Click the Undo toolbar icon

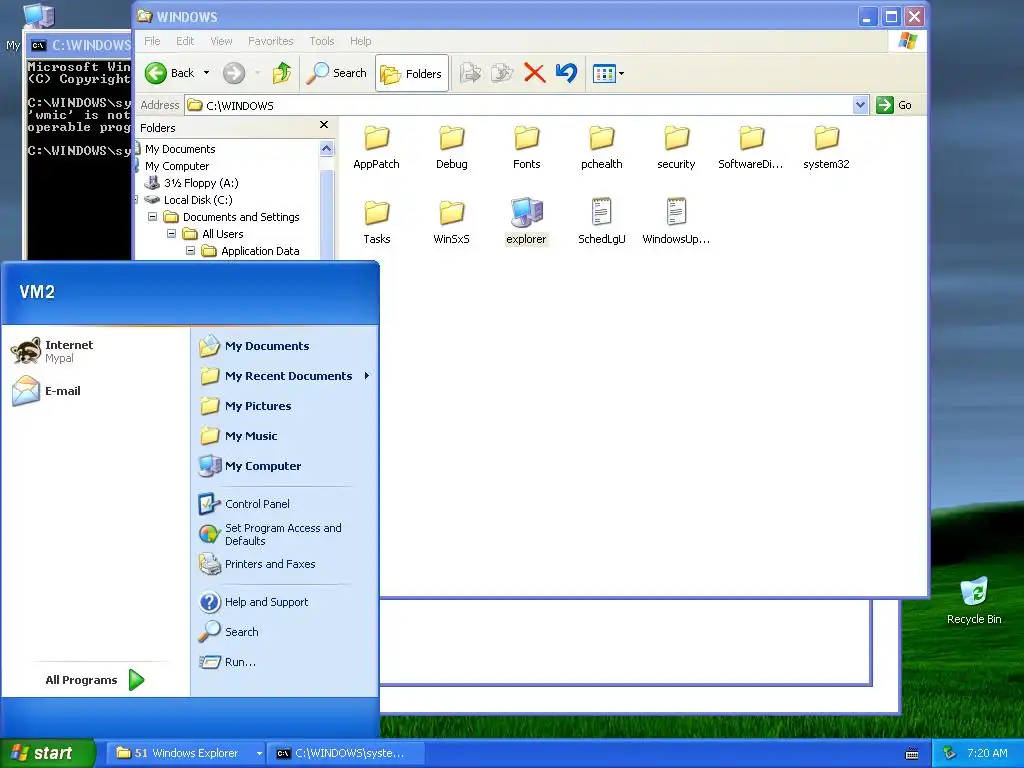pyautogui.click(x=566, y=73)
